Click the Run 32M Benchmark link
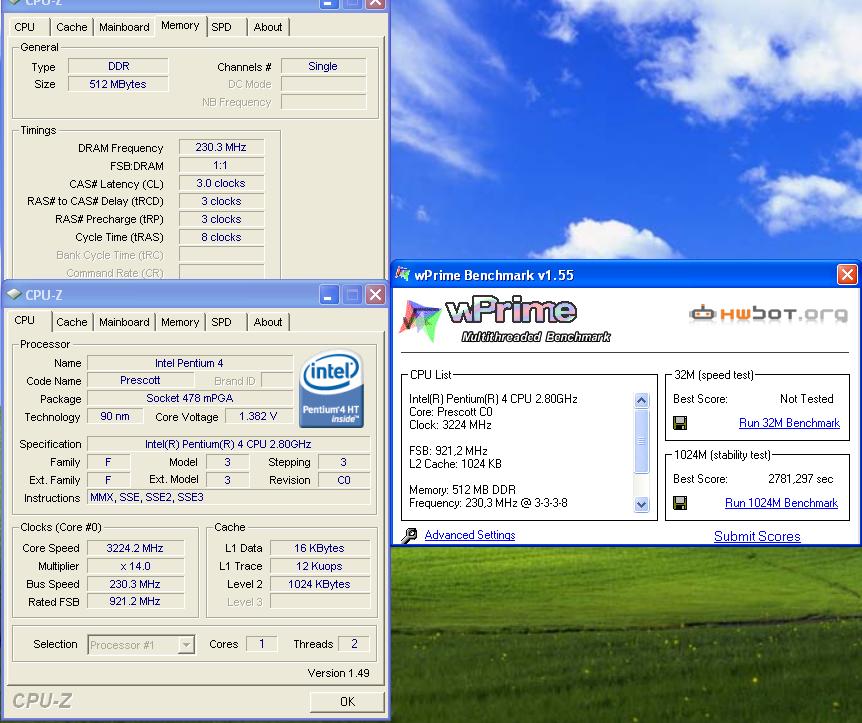The width and height of the screenshot is (862, 723). [789, 423]
